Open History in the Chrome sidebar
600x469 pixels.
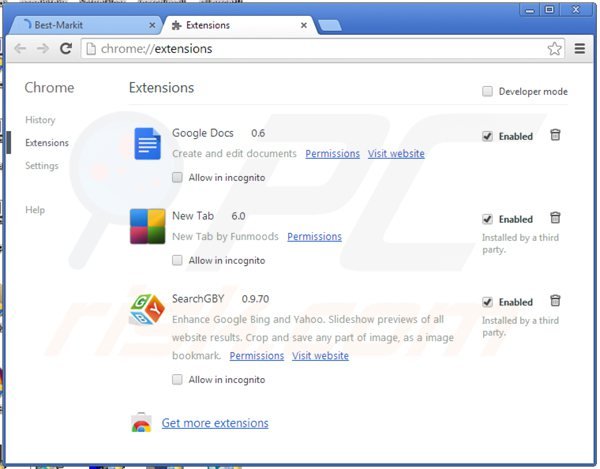40,120
